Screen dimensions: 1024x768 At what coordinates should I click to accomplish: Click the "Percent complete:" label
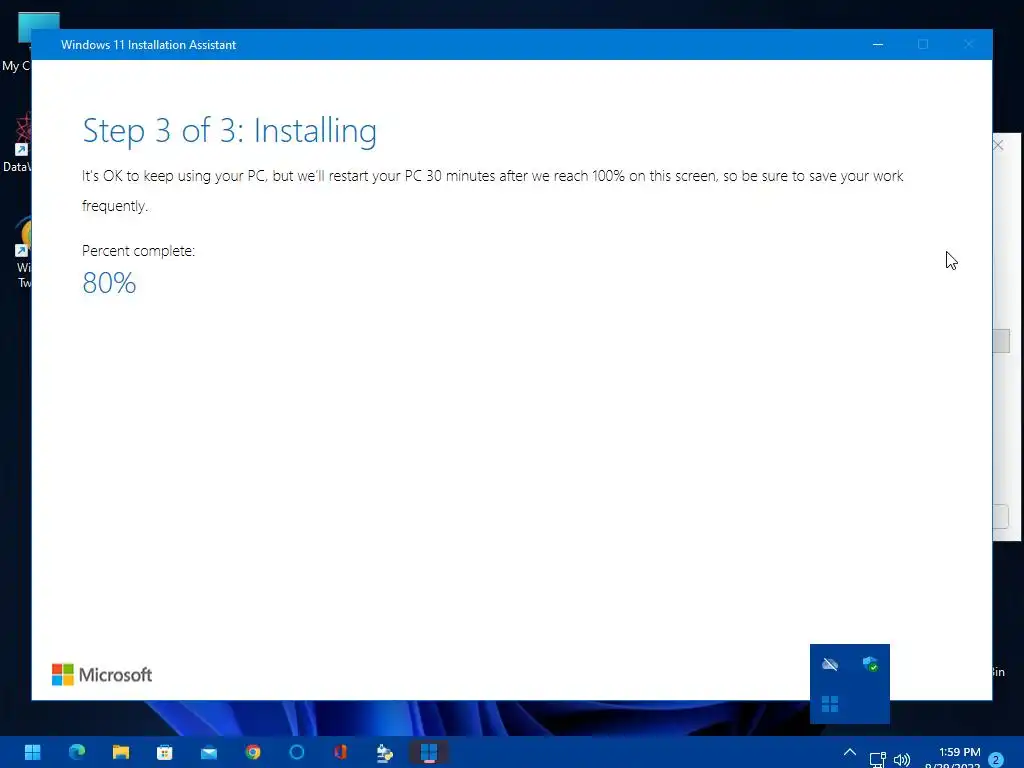click(138, 251)
